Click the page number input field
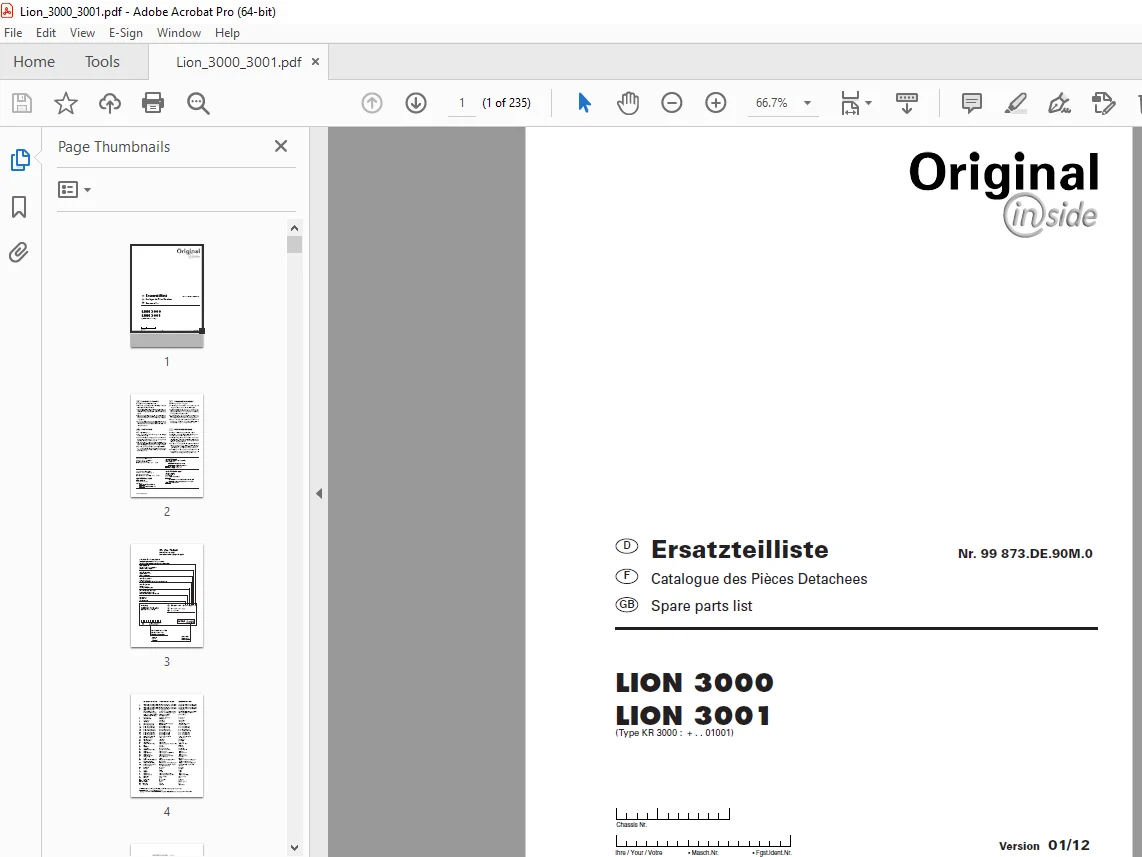 [x=462, y=103]
